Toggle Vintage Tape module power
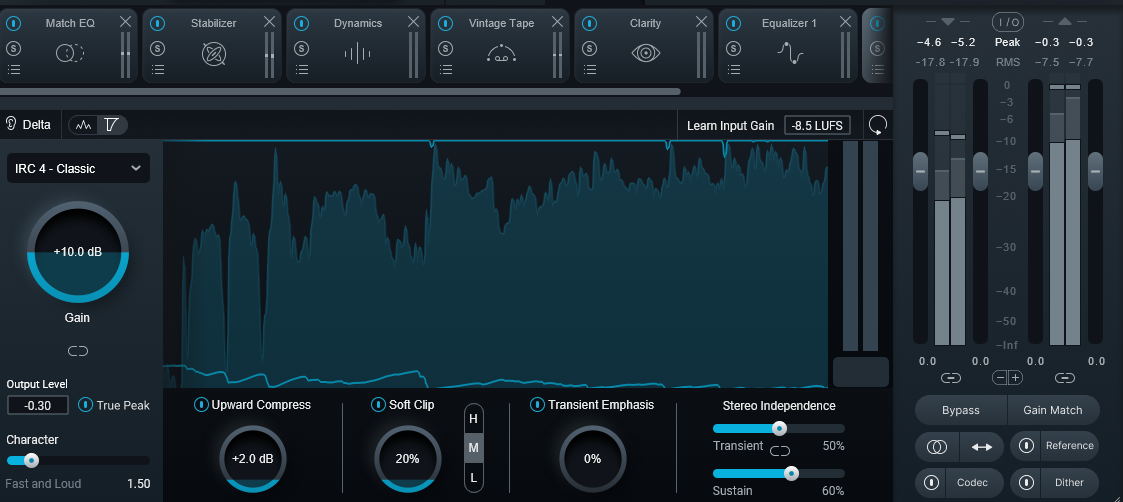The height and width of the screenshot is (502, 1123). pos(445,23)
